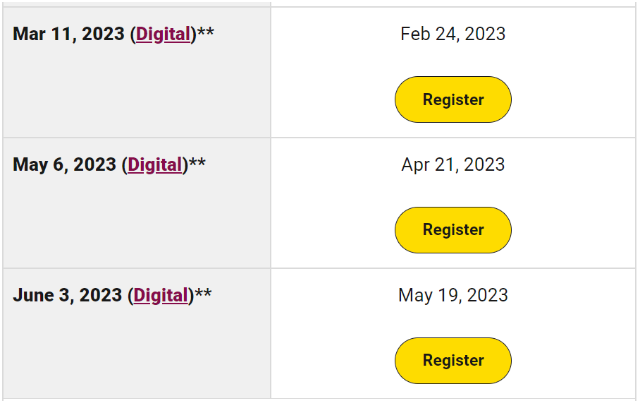
Task: Select 'Apr 21, 2023' deadline text
Action: click(x=453, y=165)
